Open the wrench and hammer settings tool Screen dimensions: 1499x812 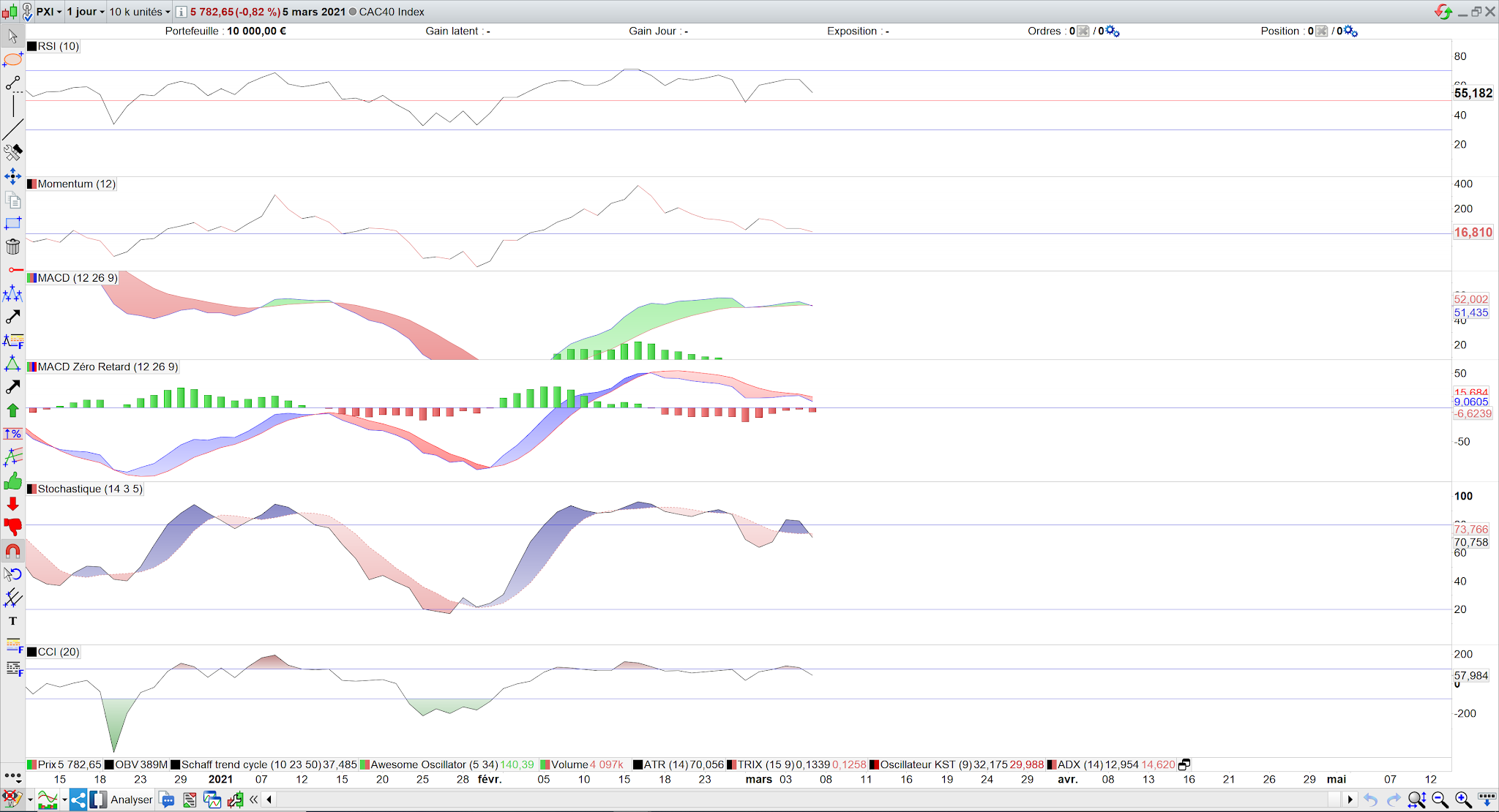(12, 152)
